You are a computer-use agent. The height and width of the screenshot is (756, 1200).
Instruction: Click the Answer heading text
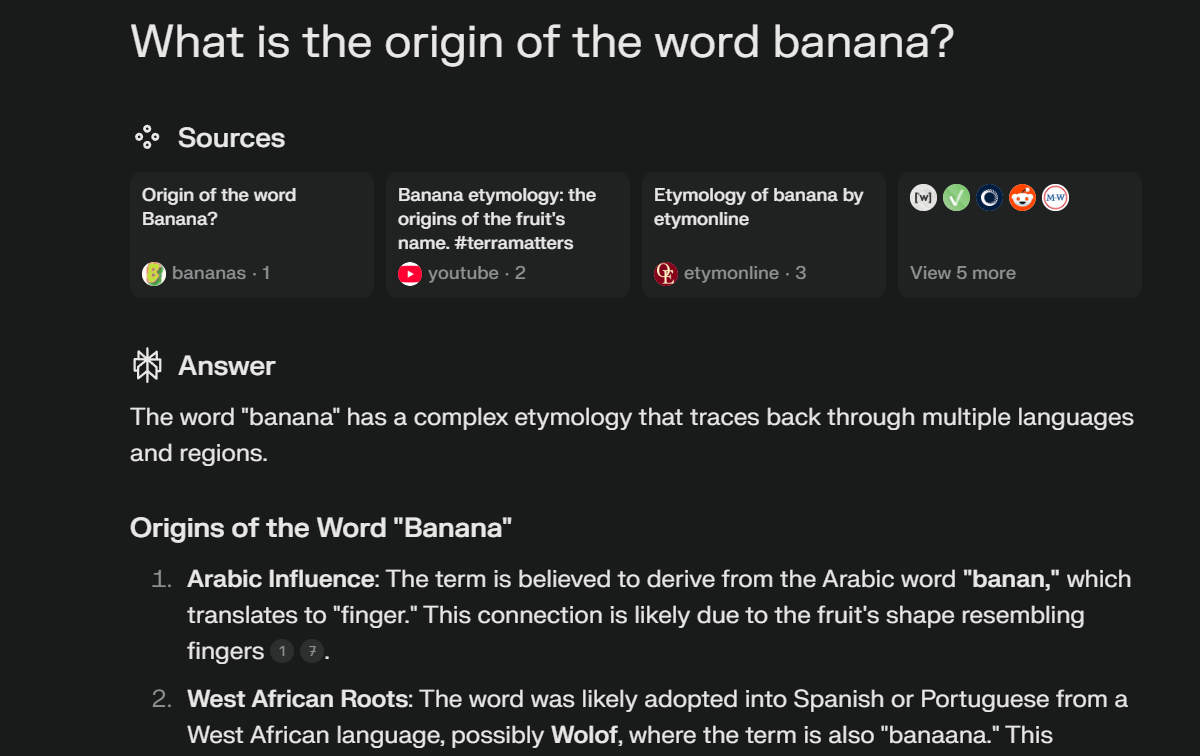pos(226,366)
